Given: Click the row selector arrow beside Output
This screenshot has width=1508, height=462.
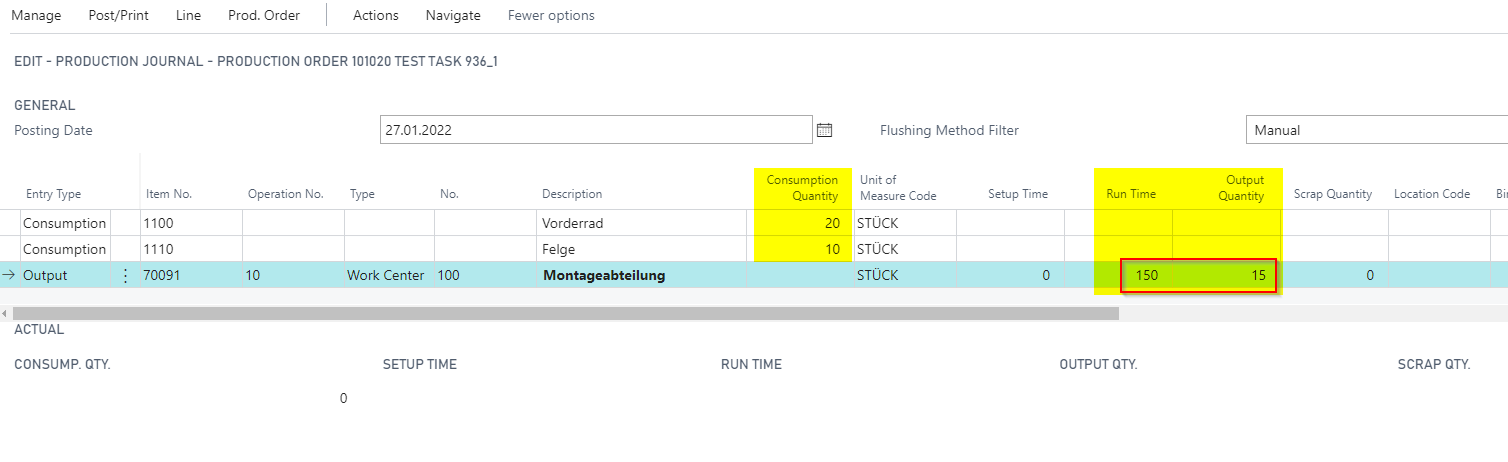Looking at the screenshot, I should click(x=9, y=275).
